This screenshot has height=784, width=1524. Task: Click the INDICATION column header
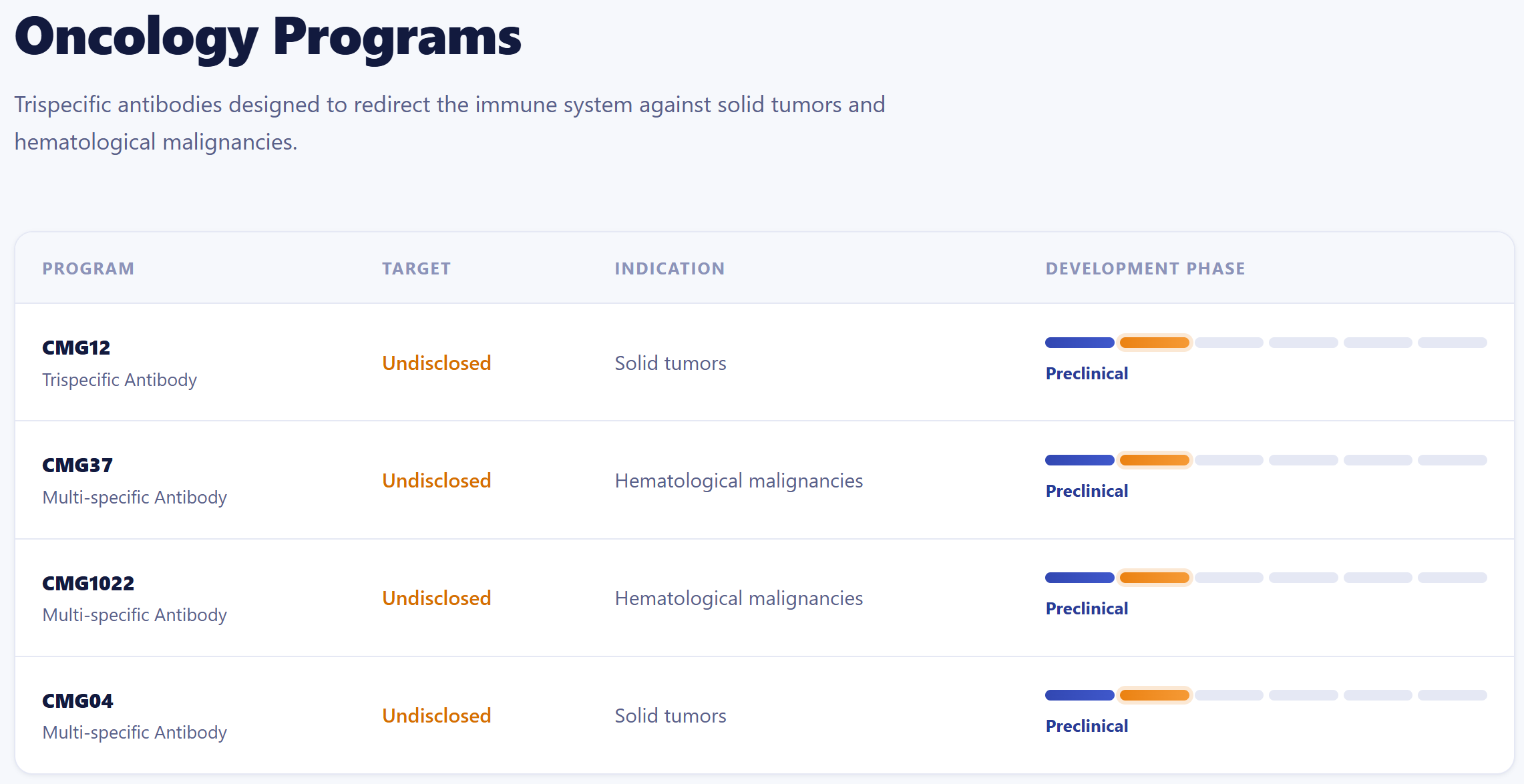coord(670,268)
